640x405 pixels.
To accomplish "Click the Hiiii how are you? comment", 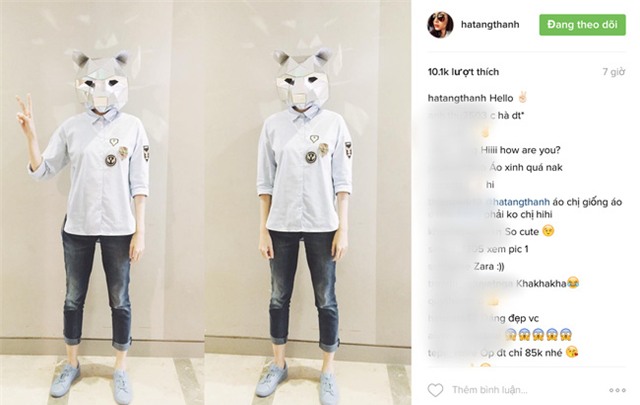I will (x=520, y=150).
